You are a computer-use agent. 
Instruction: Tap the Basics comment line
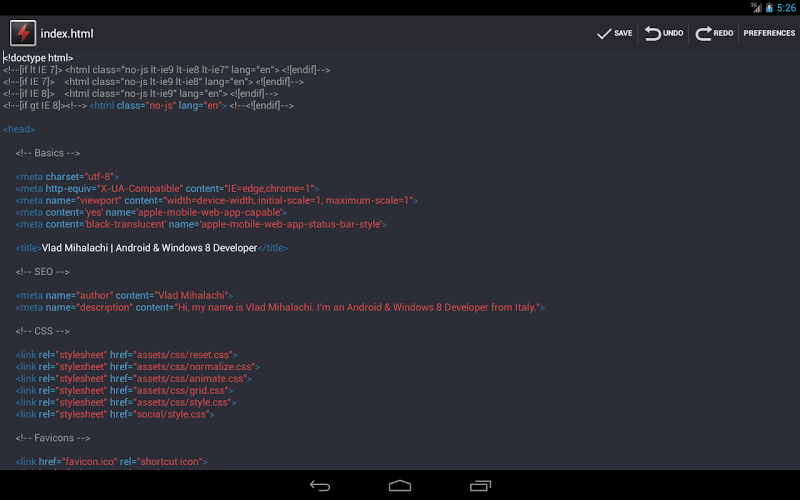pyautogui.click(x=47, y=153)
